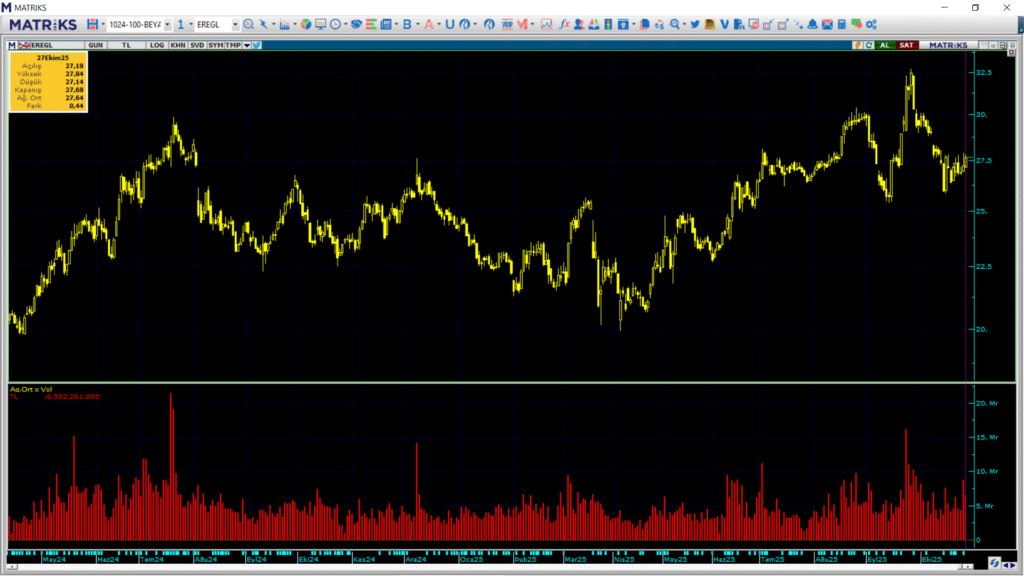1024x576 pixels.
Task: Open the calculator icon
Action: tap(842, 24)
